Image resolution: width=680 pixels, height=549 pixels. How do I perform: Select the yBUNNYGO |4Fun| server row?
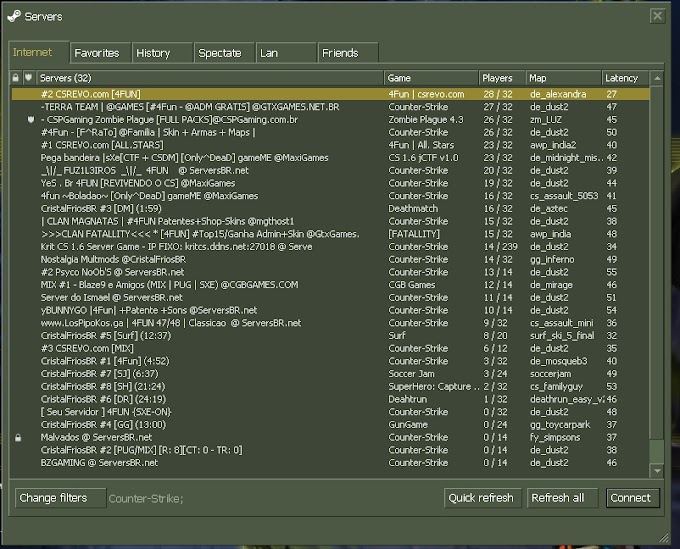[330, 310]
